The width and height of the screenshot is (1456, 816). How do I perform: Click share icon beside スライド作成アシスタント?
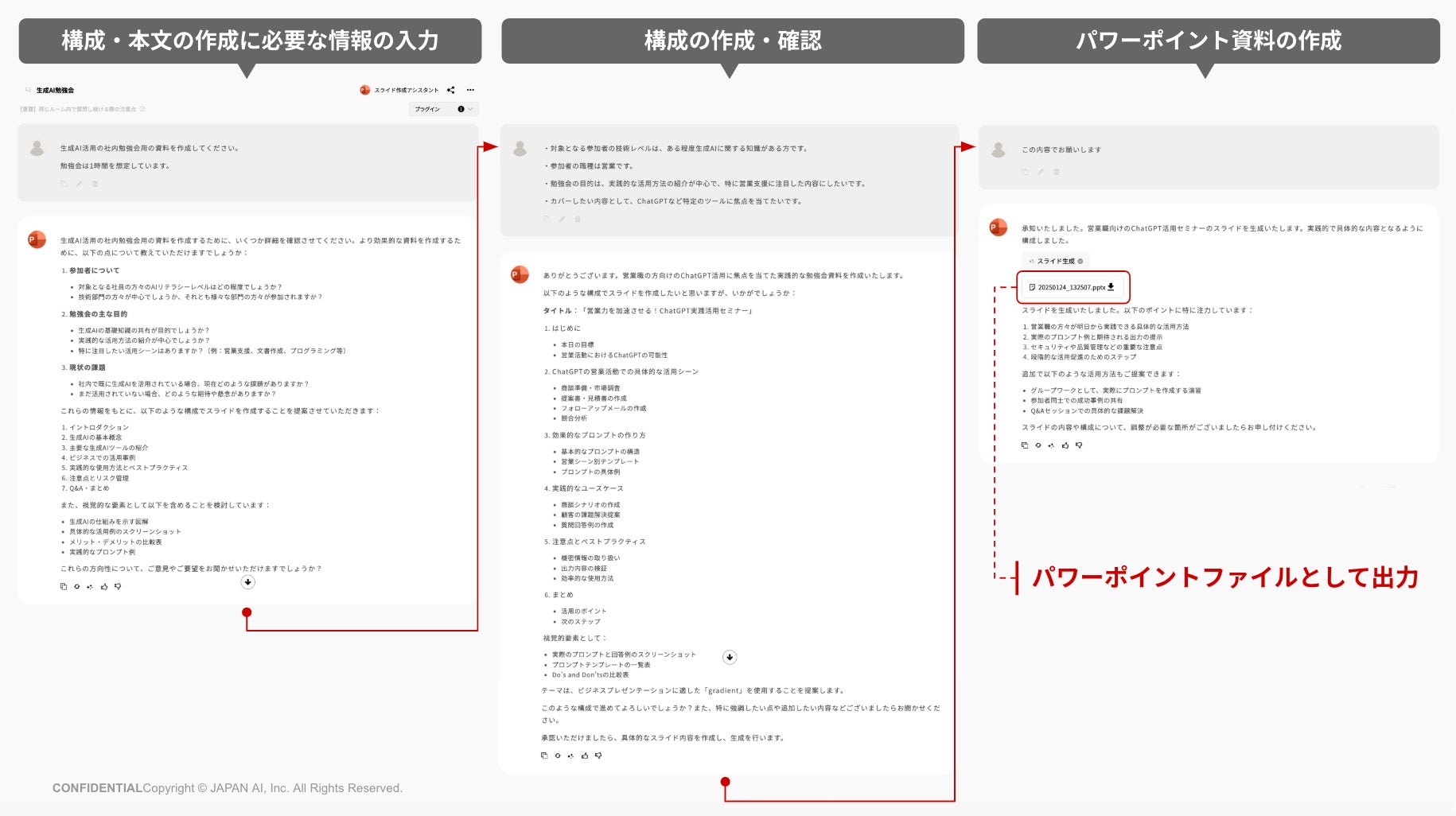[451, 90]
